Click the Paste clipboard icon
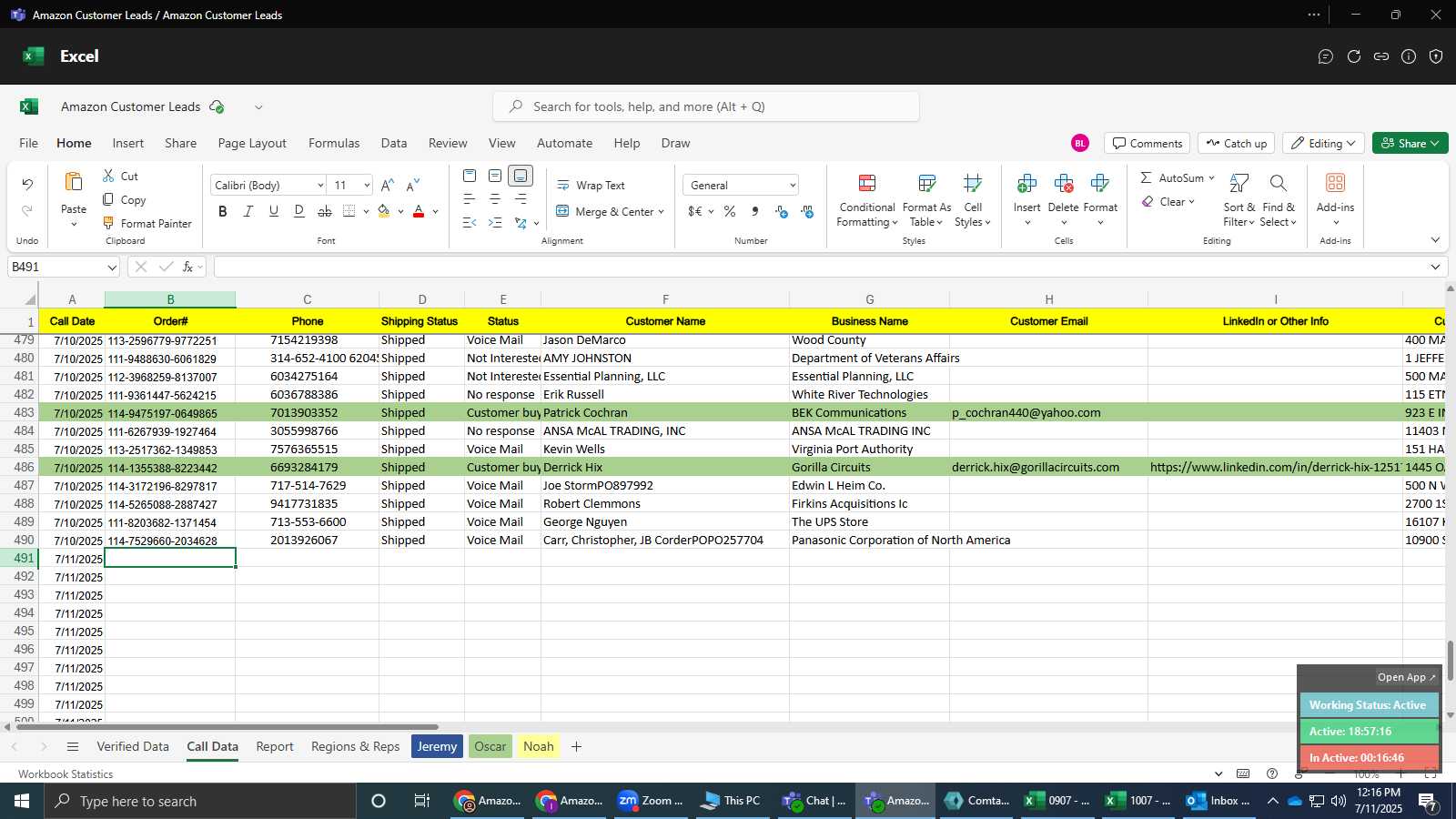 (x=74, y=182)
